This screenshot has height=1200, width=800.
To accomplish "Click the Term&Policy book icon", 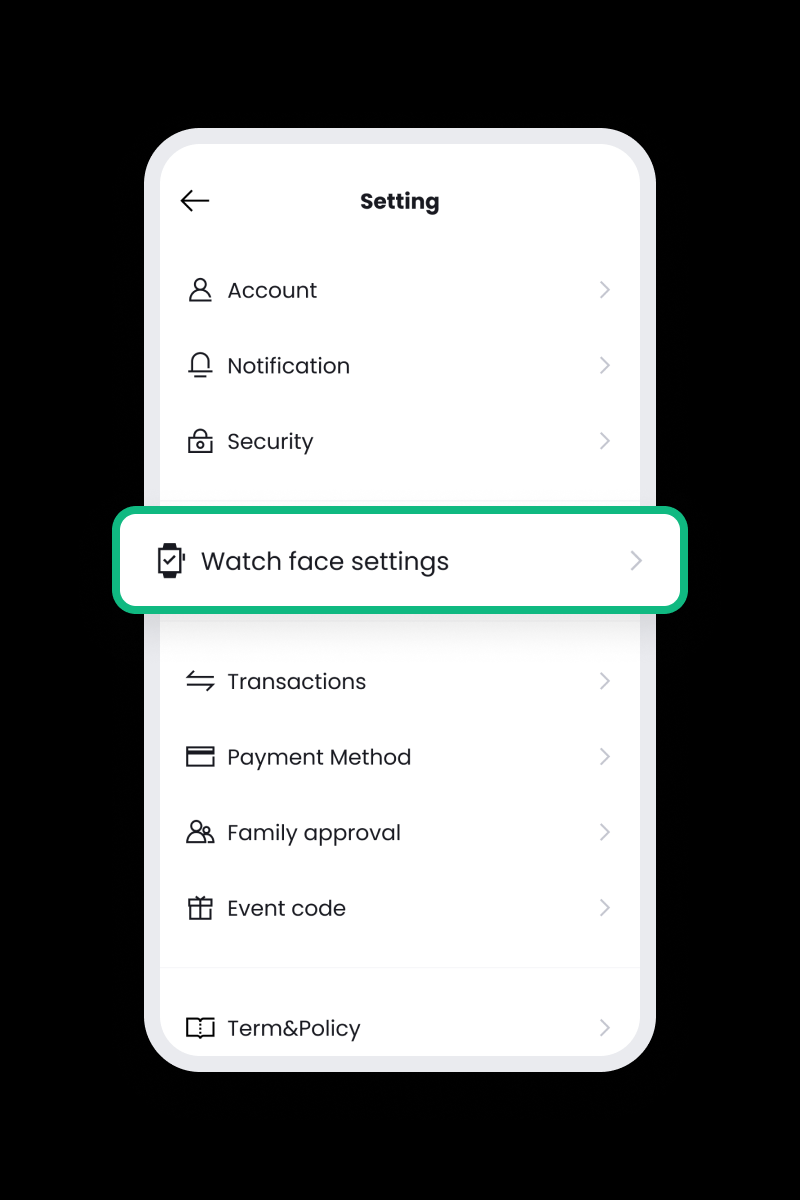I will [200, 1028].
